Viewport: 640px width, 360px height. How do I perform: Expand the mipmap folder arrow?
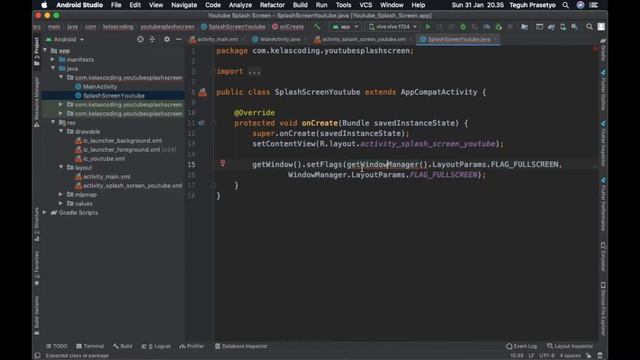click(61, 195)
